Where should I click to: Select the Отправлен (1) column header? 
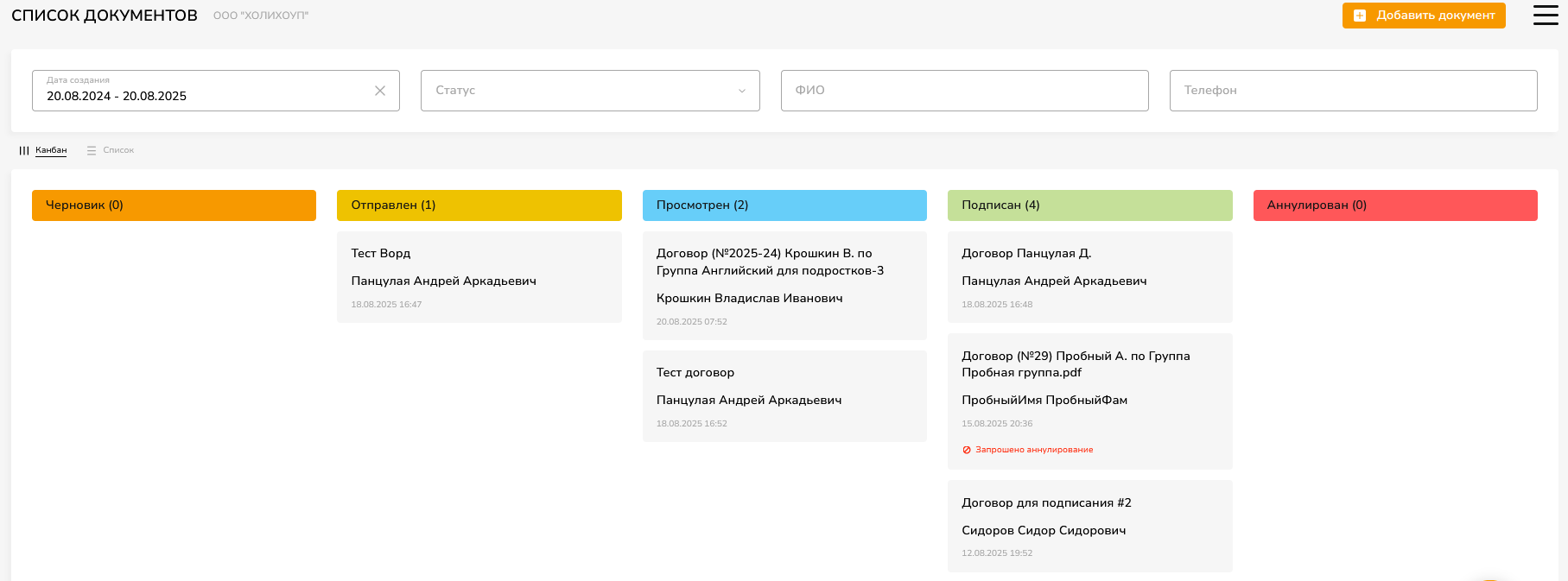(479, 205)
